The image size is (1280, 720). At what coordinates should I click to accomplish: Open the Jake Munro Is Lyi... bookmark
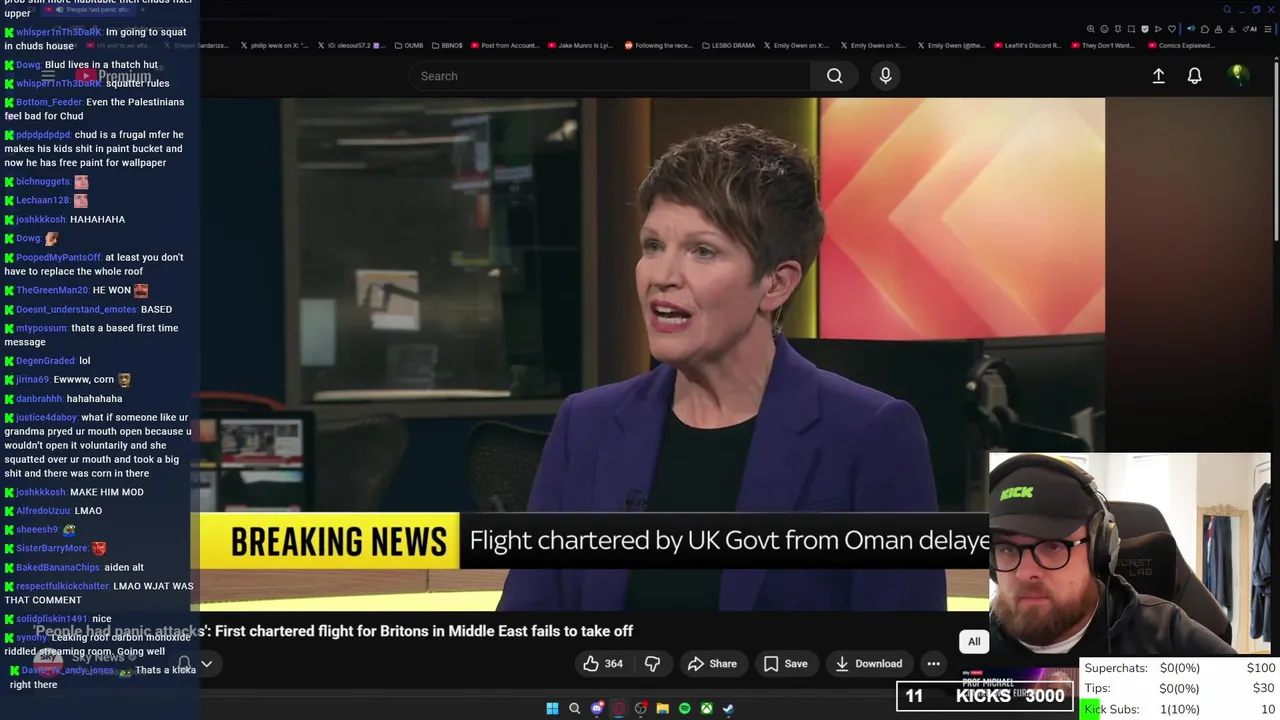point(581,46)
